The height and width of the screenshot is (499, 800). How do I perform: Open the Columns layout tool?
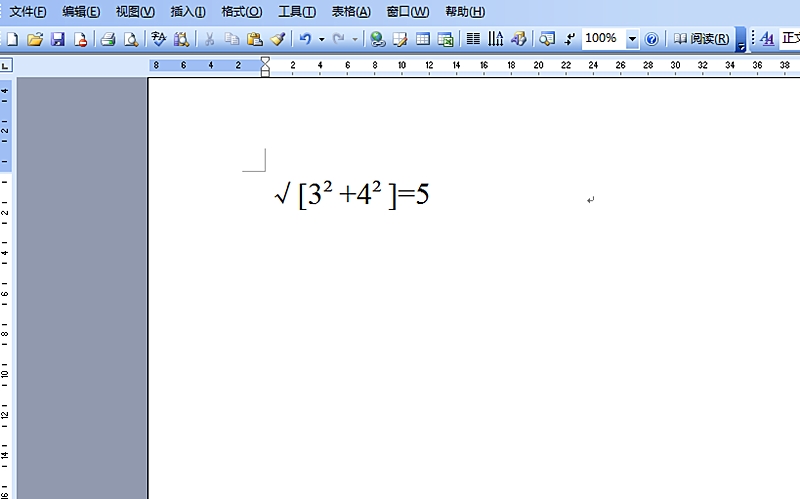tap(473, 39)
